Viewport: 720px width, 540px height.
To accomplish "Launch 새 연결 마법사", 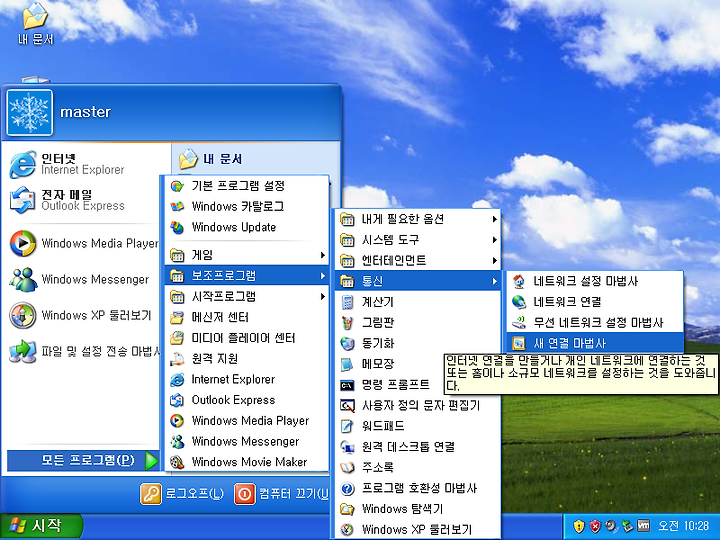I will coord(595,343).
